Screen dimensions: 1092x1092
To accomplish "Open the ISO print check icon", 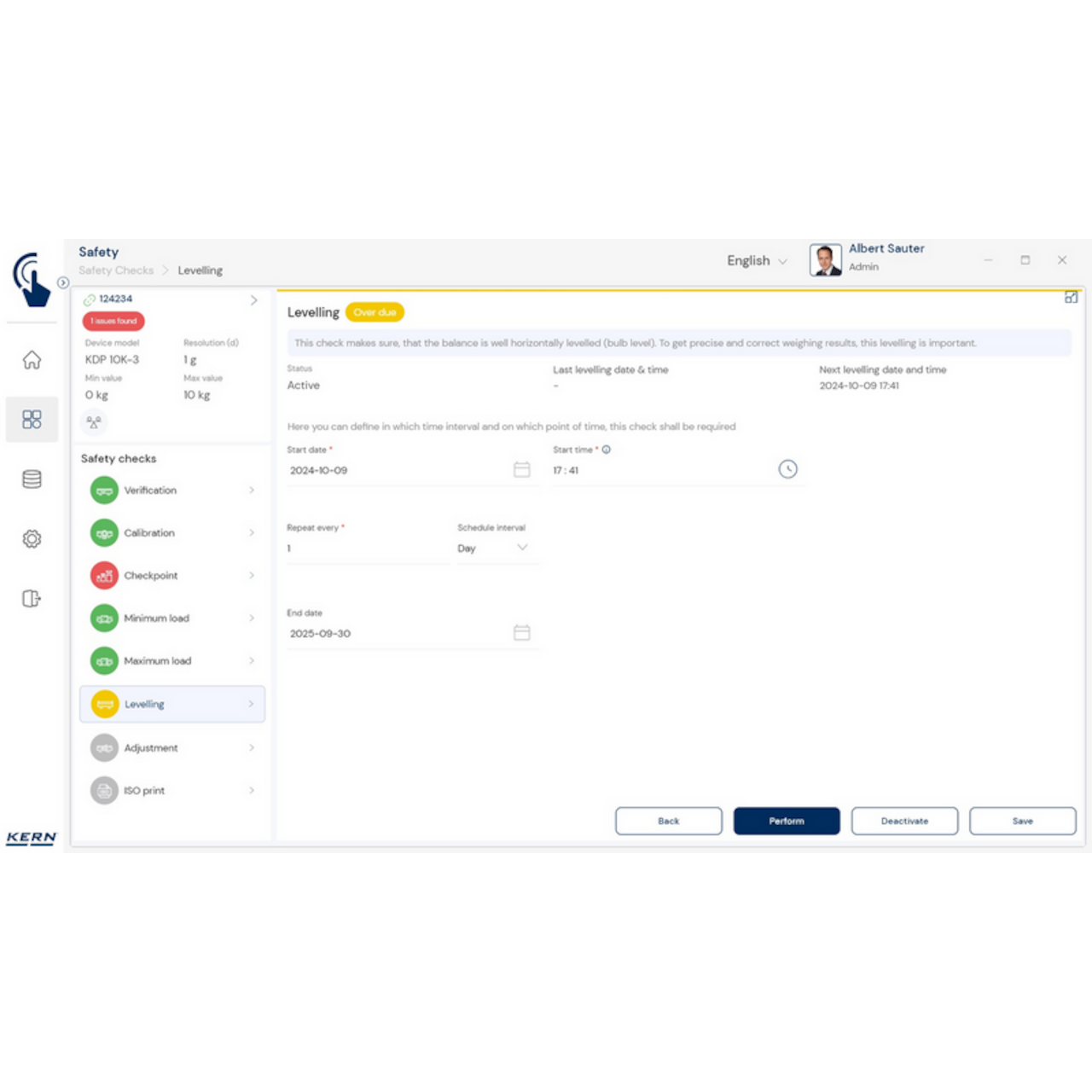I will (x=104, y=790).
